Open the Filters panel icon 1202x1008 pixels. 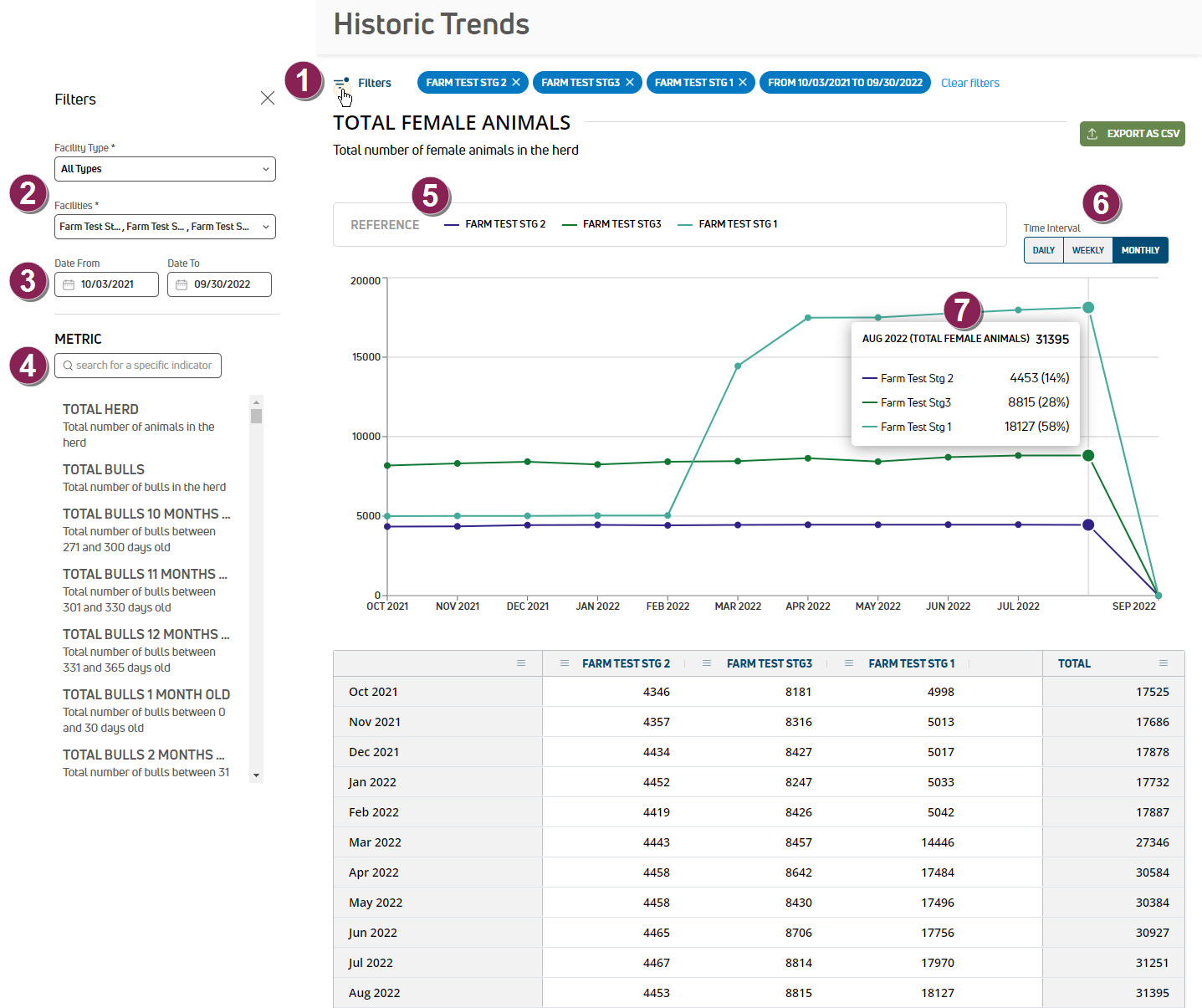[340, 84]
